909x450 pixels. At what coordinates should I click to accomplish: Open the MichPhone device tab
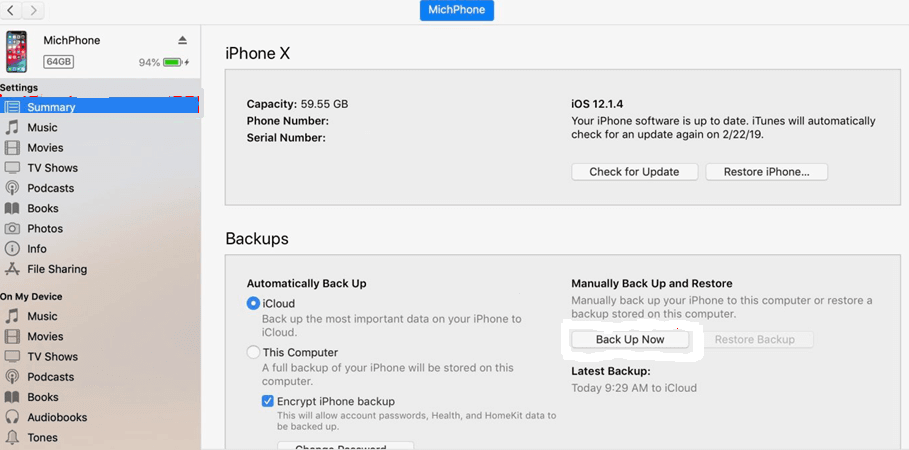457,10
